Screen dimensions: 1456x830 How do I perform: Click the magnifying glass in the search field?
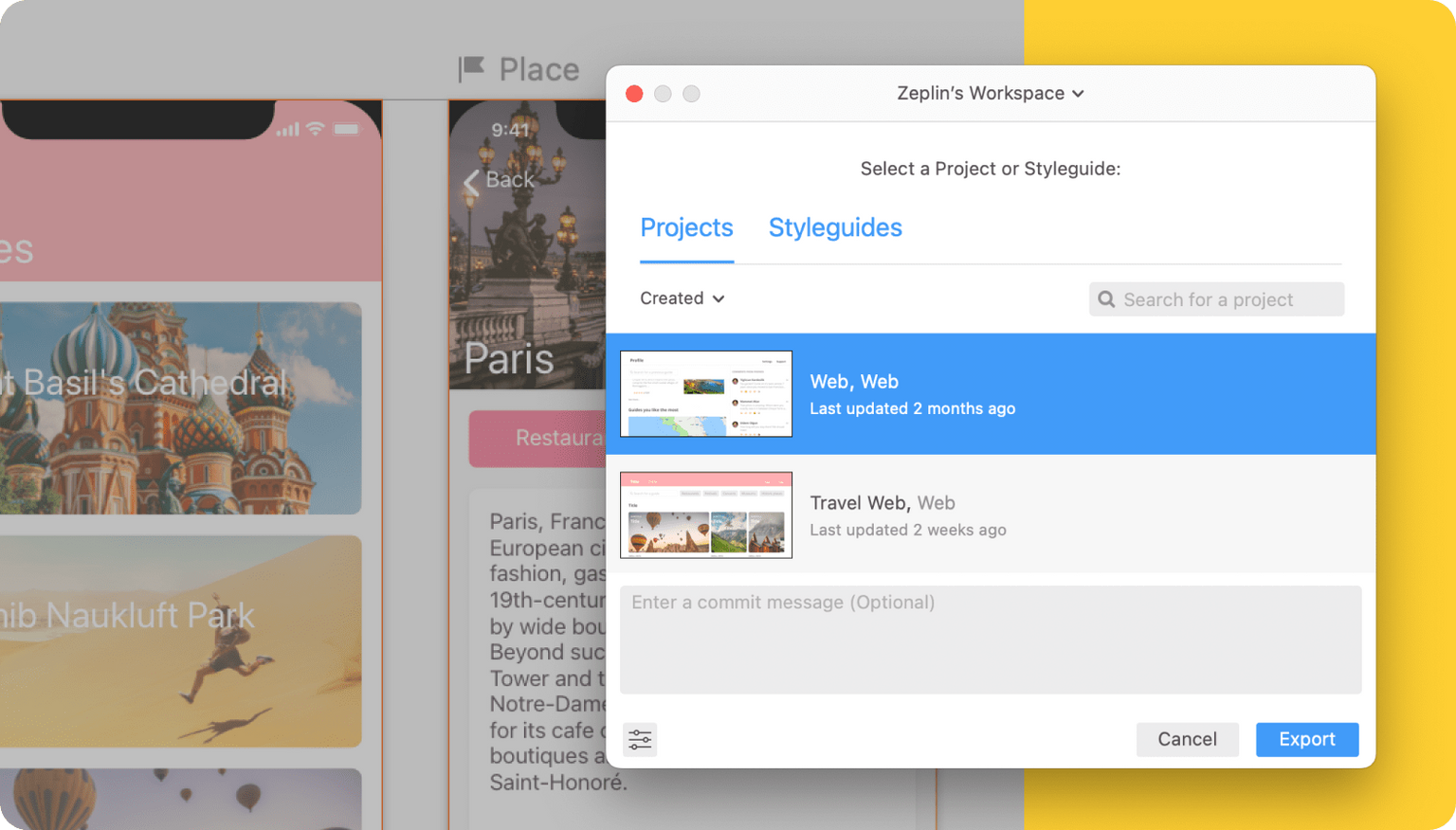(1106, 299)
